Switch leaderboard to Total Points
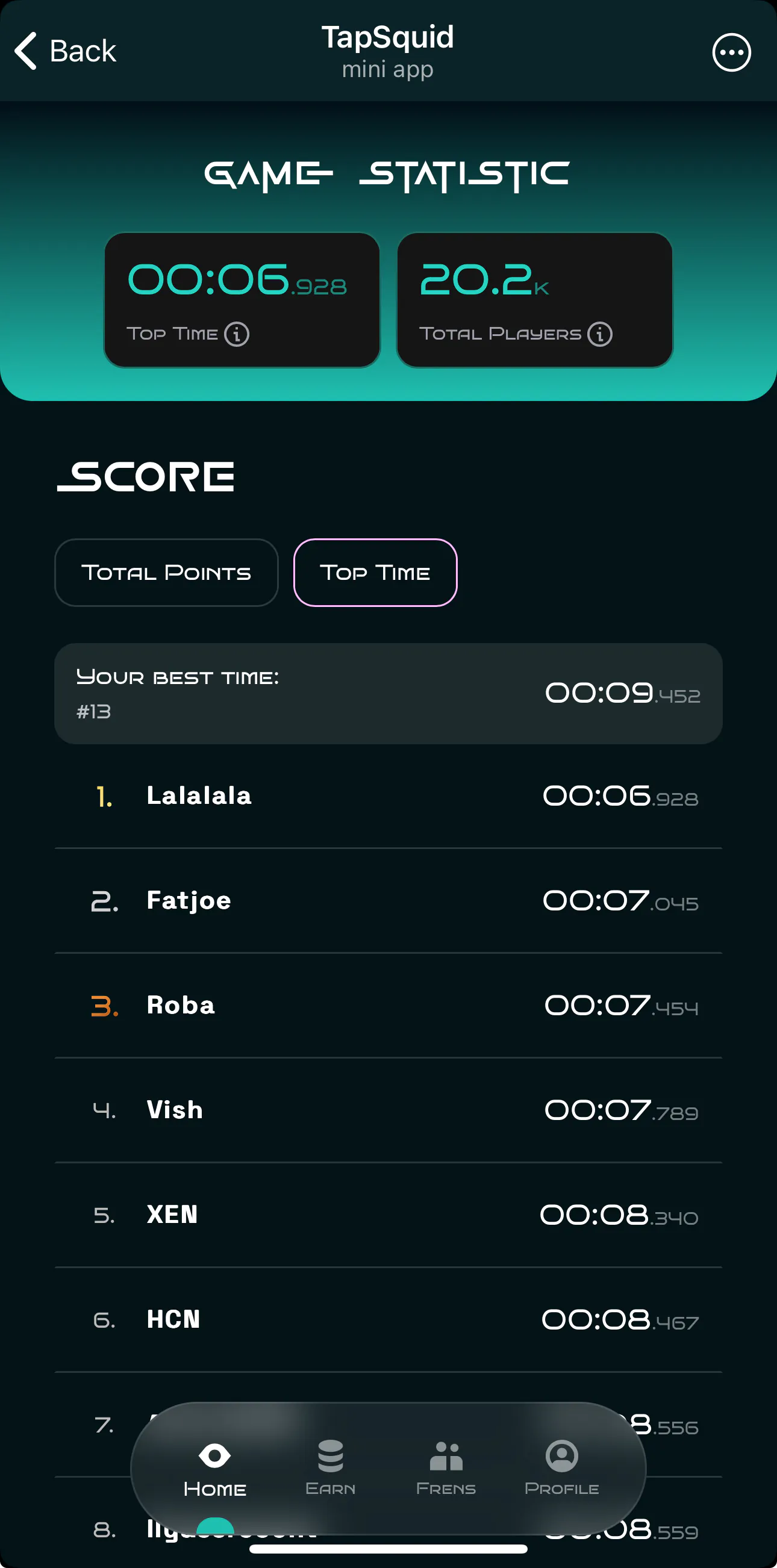This screenshot has width=777, height=1568. click(166, 572)
